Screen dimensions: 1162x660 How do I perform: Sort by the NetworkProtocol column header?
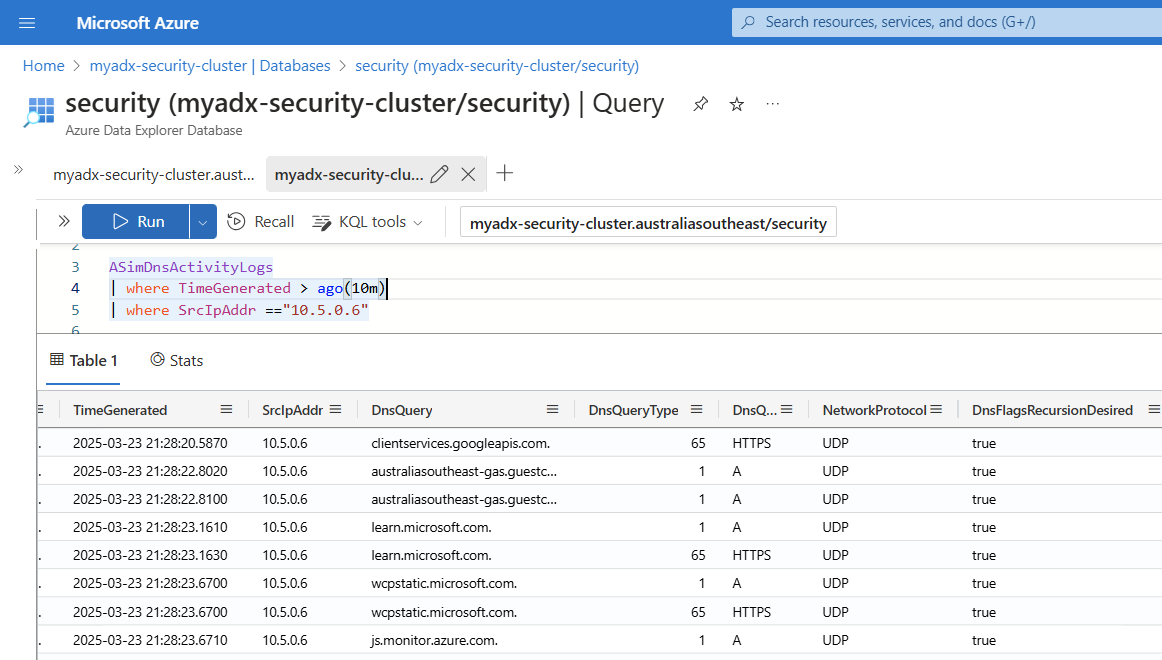pyautogui.click(x=874, y=410)
